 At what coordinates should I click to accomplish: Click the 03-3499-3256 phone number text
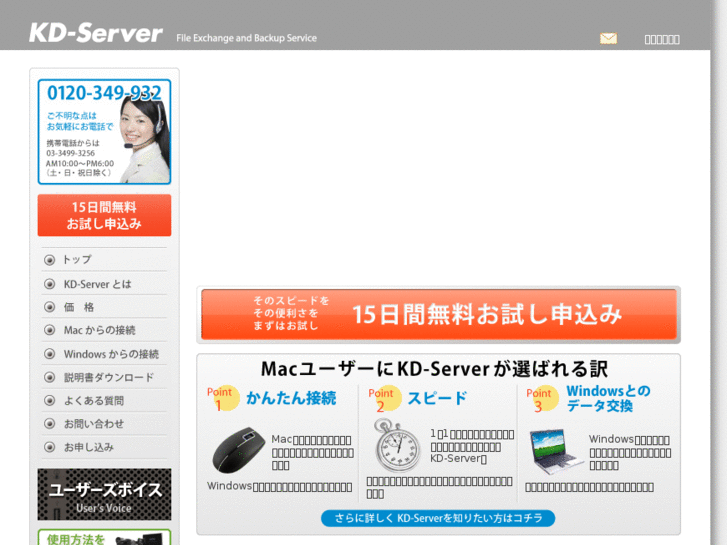point(70,153)
